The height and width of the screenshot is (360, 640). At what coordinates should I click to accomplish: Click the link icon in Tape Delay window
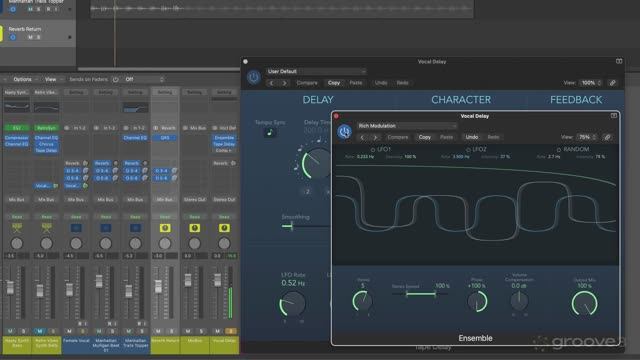[613, 83]
